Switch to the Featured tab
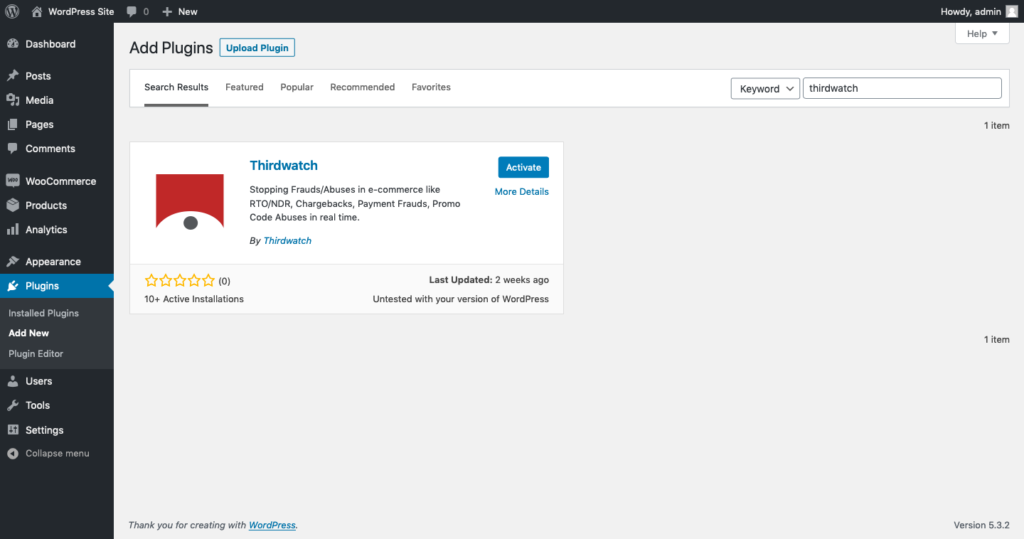The image size is (1024, 539). tap(244, 87)
